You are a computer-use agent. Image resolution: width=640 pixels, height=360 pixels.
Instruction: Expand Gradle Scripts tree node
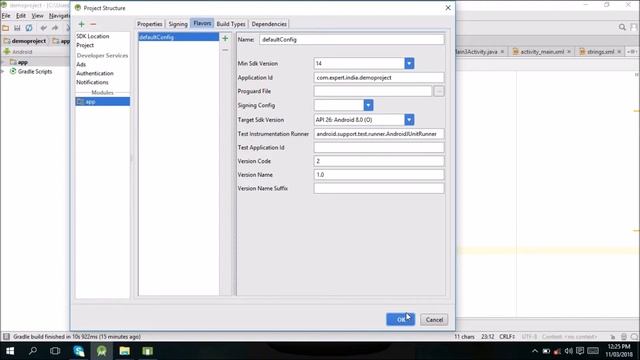point(3,71)
